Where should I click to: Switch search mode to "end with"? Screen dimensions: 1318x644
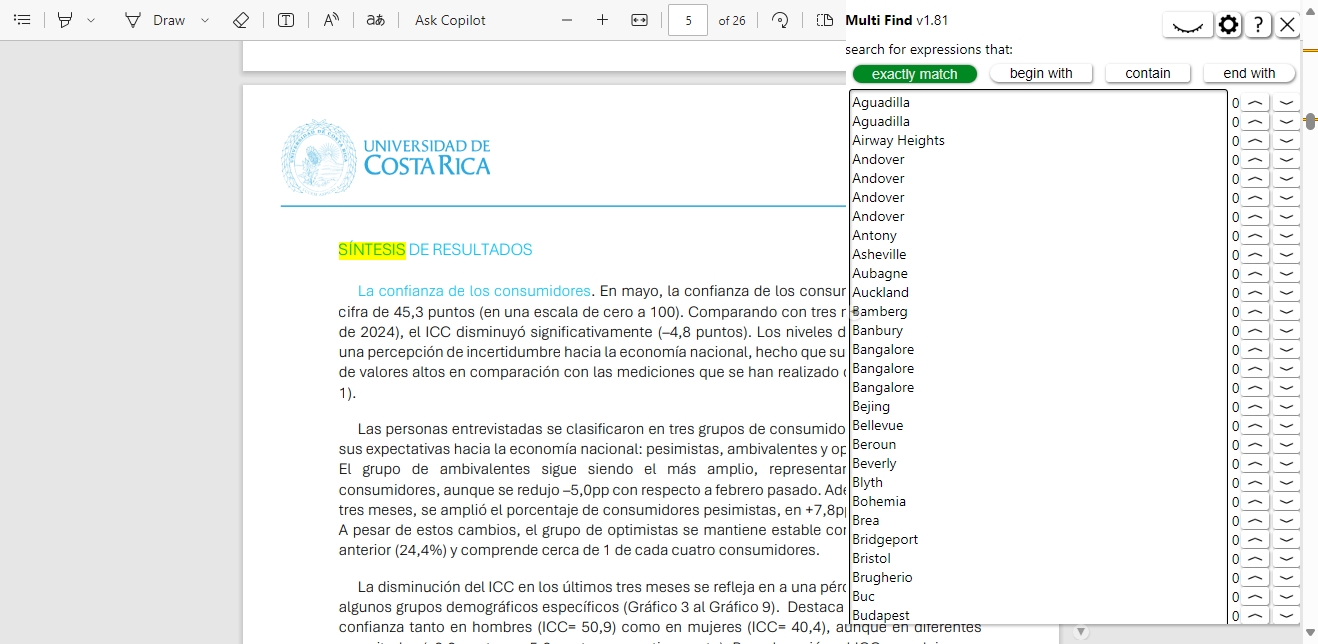tap(1249, 73)
